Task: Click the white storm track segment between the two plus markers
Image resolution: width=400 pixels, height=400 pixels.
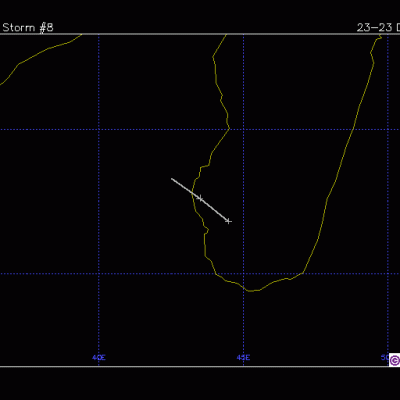Action: click(x=214, y=210)
